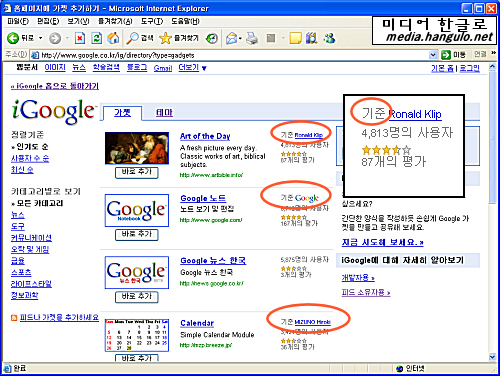Expand the 더보기 more menu
The image size is (500, 376).
click(x=193, y=68)
